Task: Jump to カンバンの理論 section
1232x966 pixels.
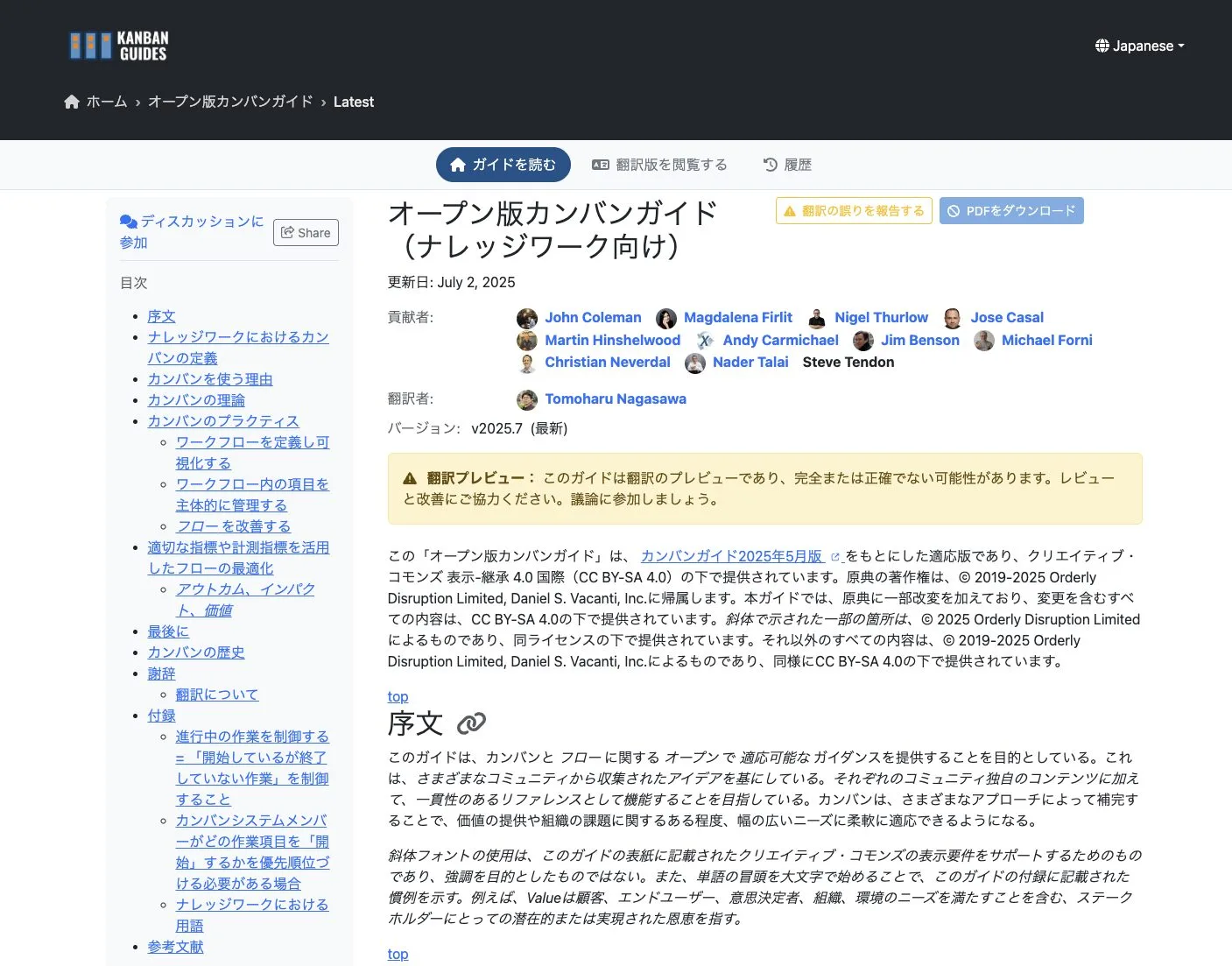Action: [196, 400]
